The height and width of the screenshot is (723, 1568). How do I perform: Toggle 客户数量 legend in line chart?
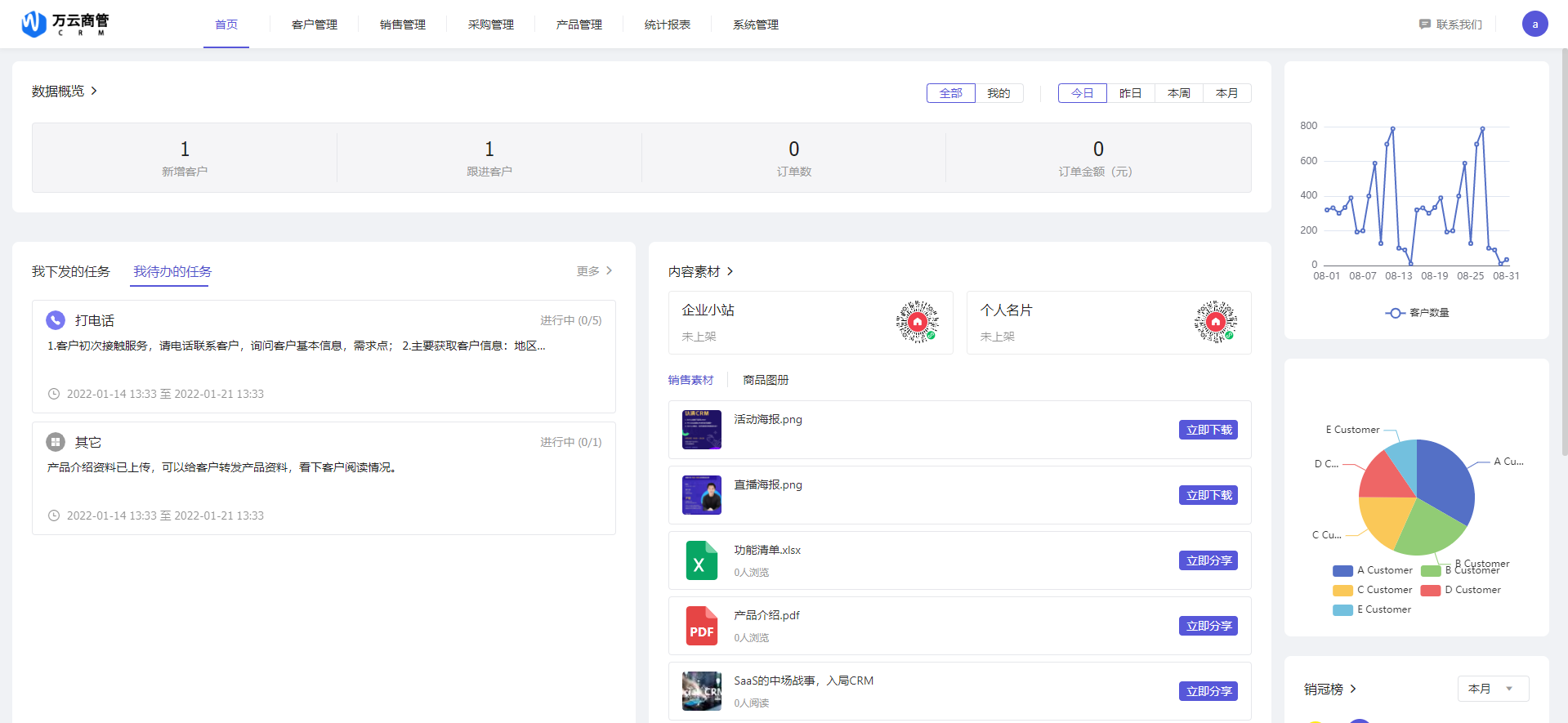coord(1417,313)
